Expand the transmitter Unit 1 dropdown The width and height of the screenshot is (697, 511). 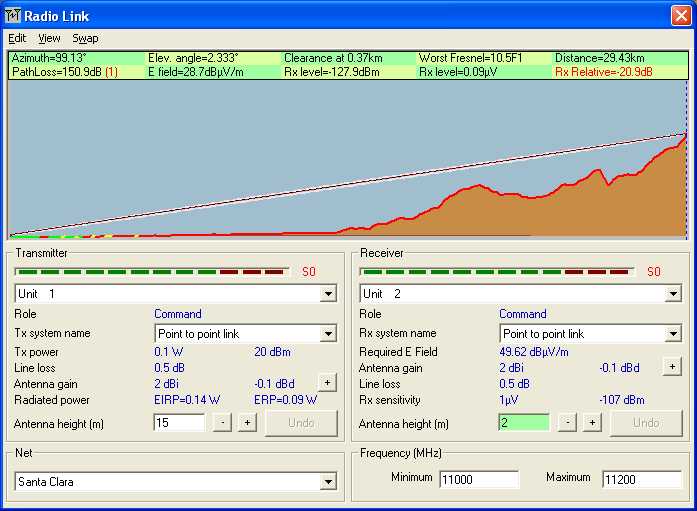tap(327, 294)
